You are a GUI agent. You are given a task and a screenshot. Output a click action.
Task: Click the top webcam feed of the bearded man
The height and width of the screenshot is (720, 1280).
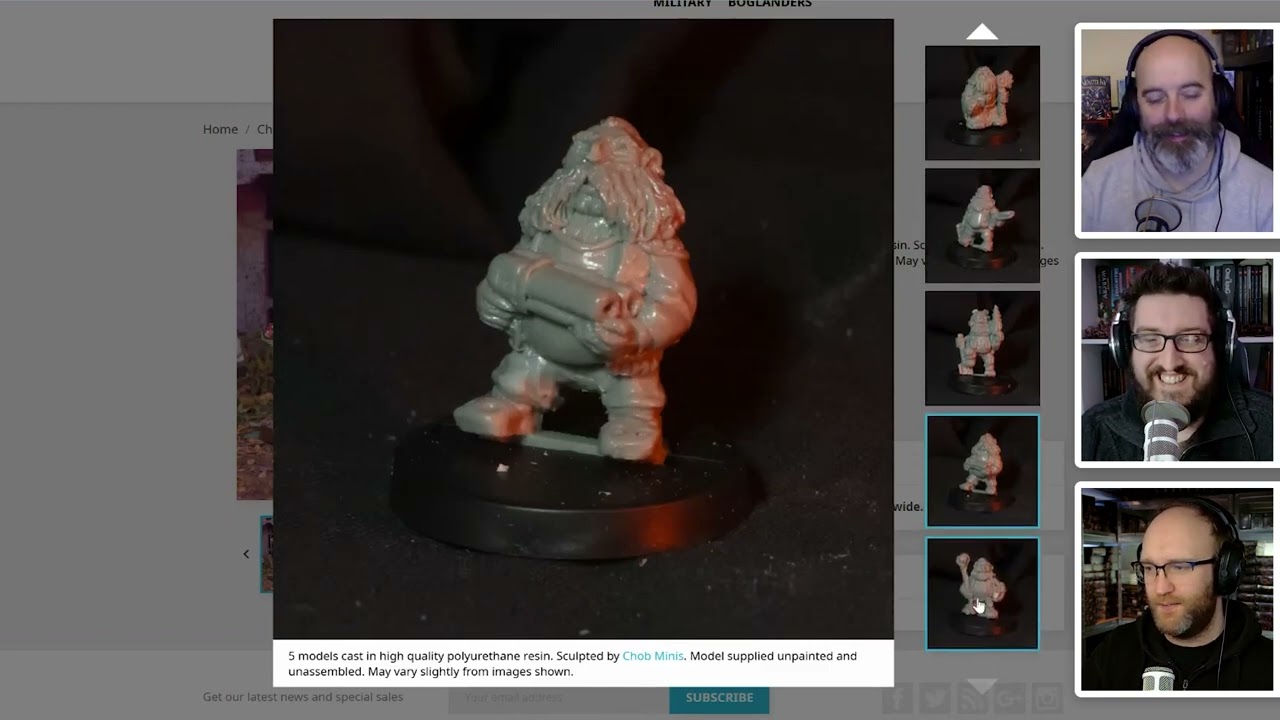click(1176, 130)
